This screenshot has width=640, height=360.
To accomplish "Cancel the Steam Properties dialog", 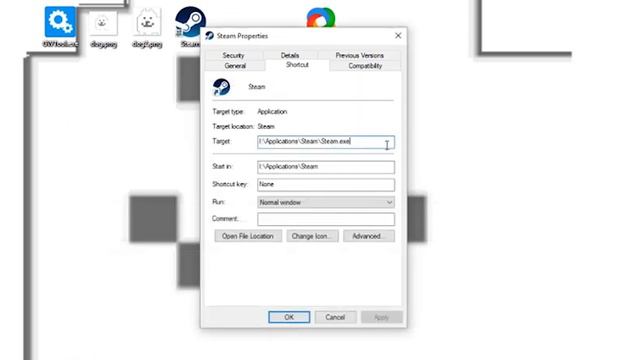I will [335, 317].
